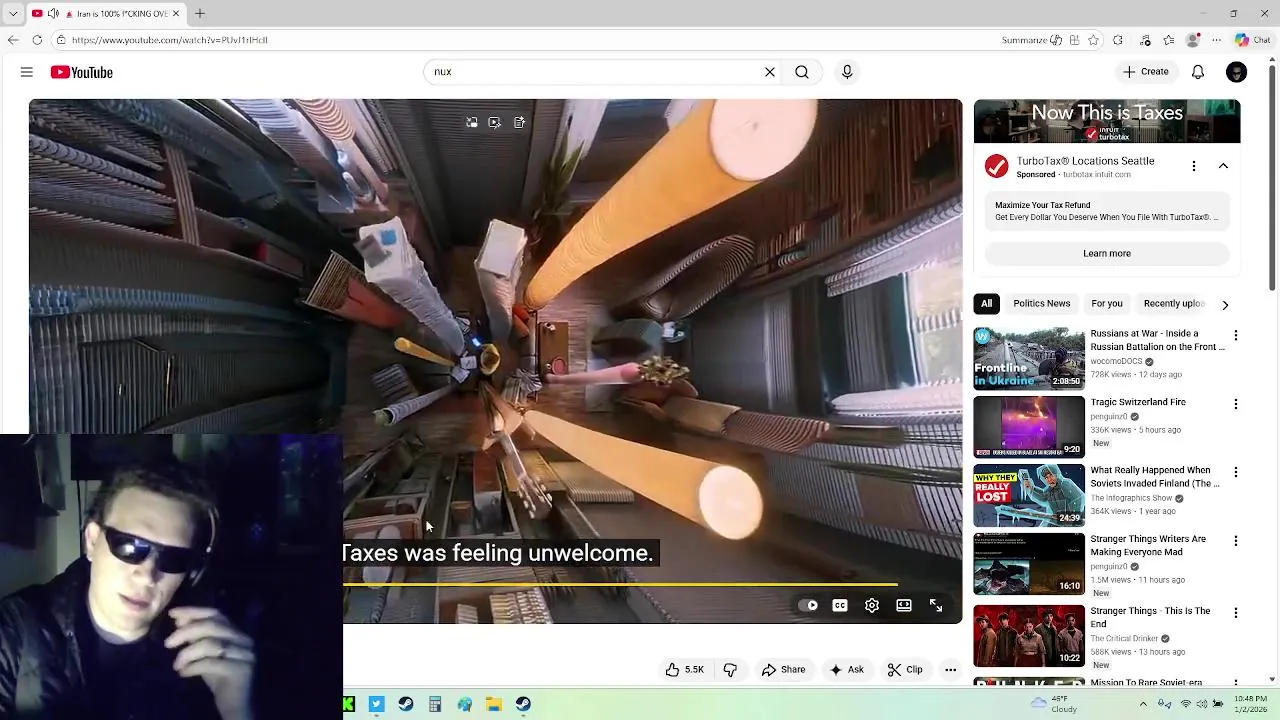Screen dimensions: 1280x720
Task: Enter full screen mode
Action: pos(936,605)
